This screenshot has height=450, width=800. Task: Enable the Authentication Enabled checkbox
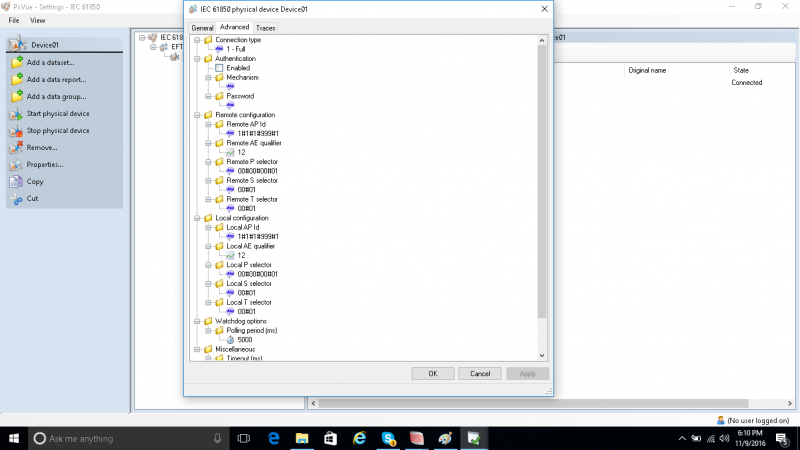[x=219, y=68]
